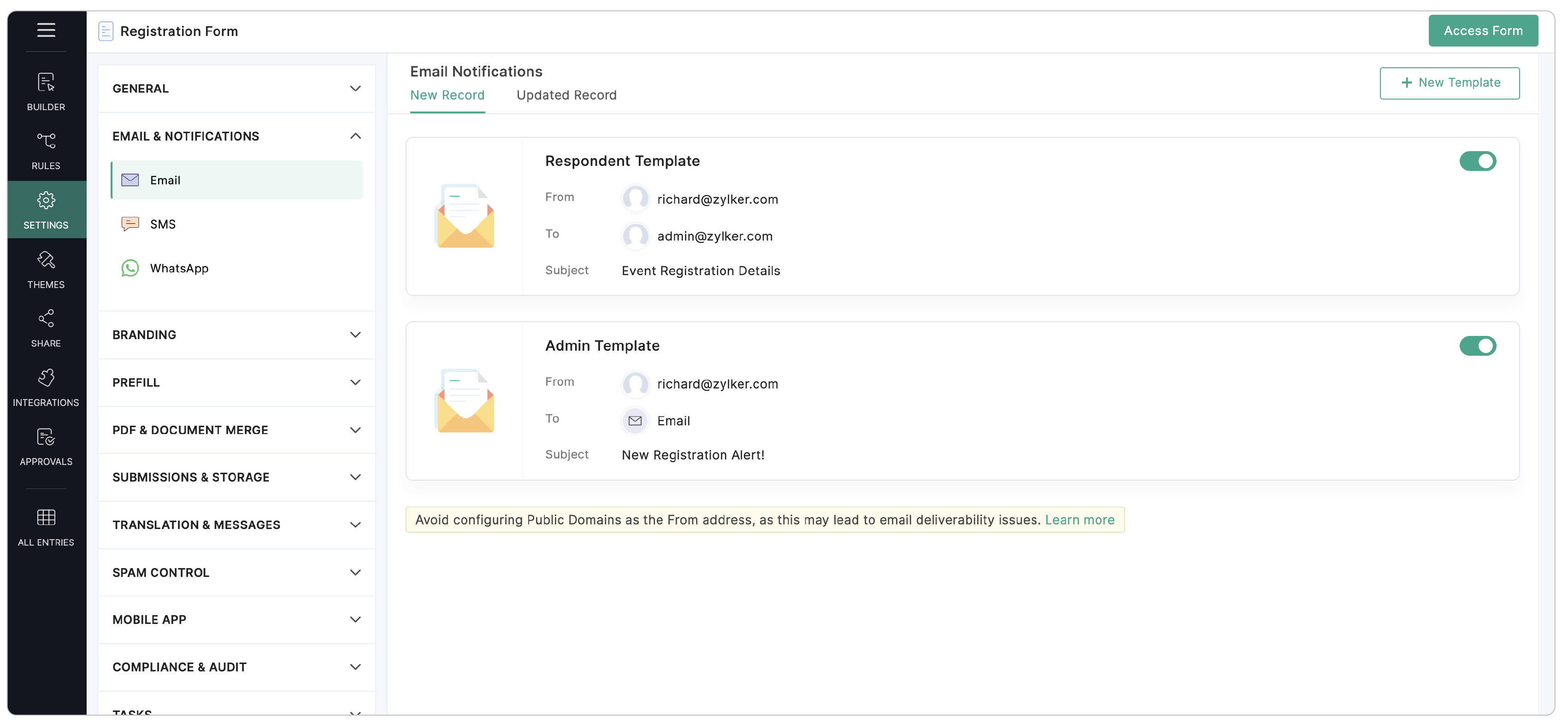Select WhatsApp notification option
The width and height of the screenshot is (1568, 723).
pyautogui.click(x=179, y=268)
